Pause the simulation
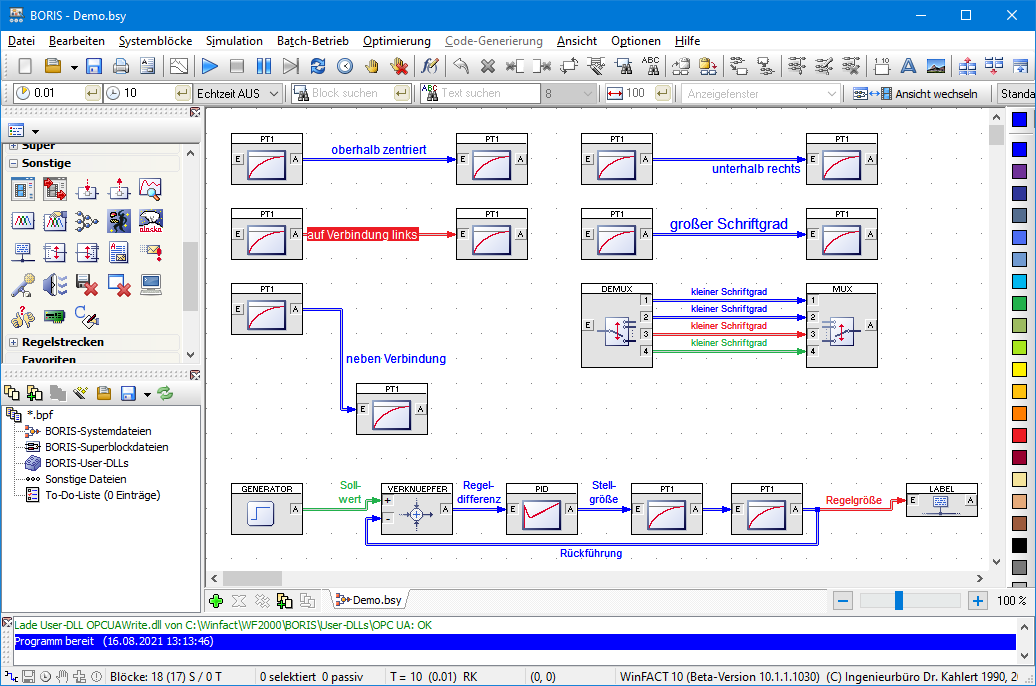The height and width of the screenshot is (686, 1036). coord(264,66)
